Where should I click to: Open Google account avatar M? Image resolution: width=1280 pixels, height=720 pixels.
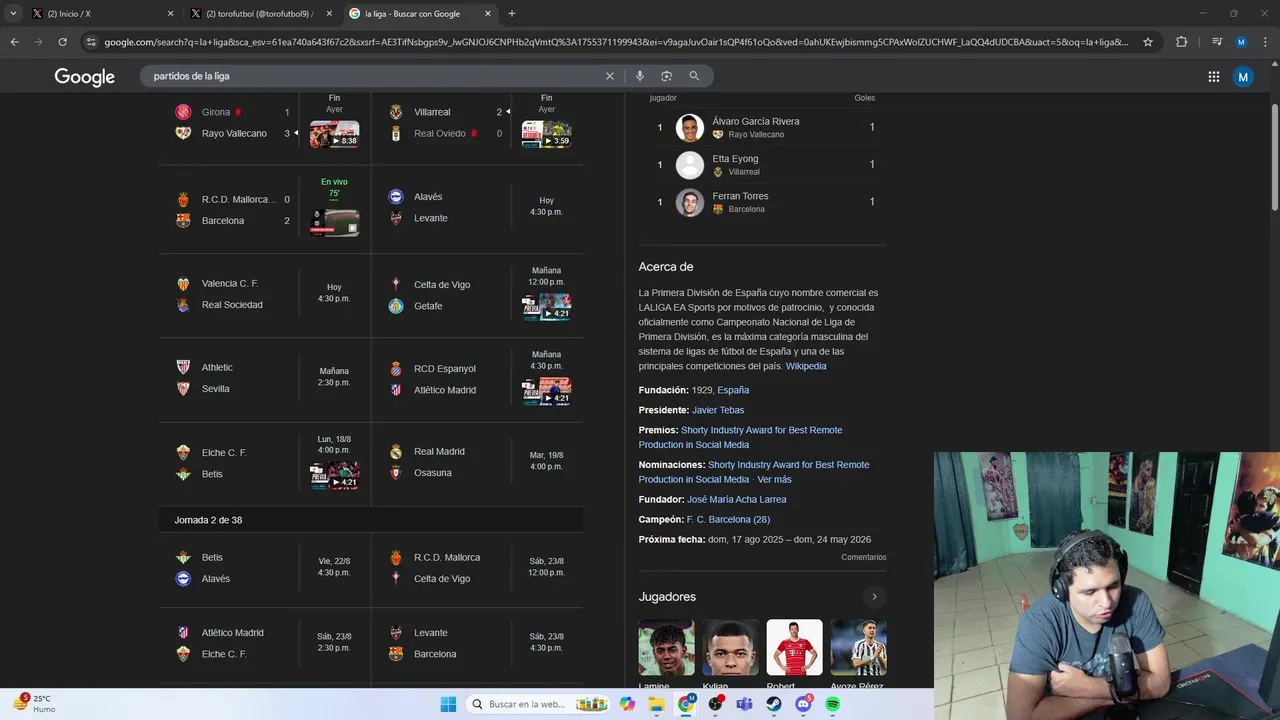[x=1243, y=76]
